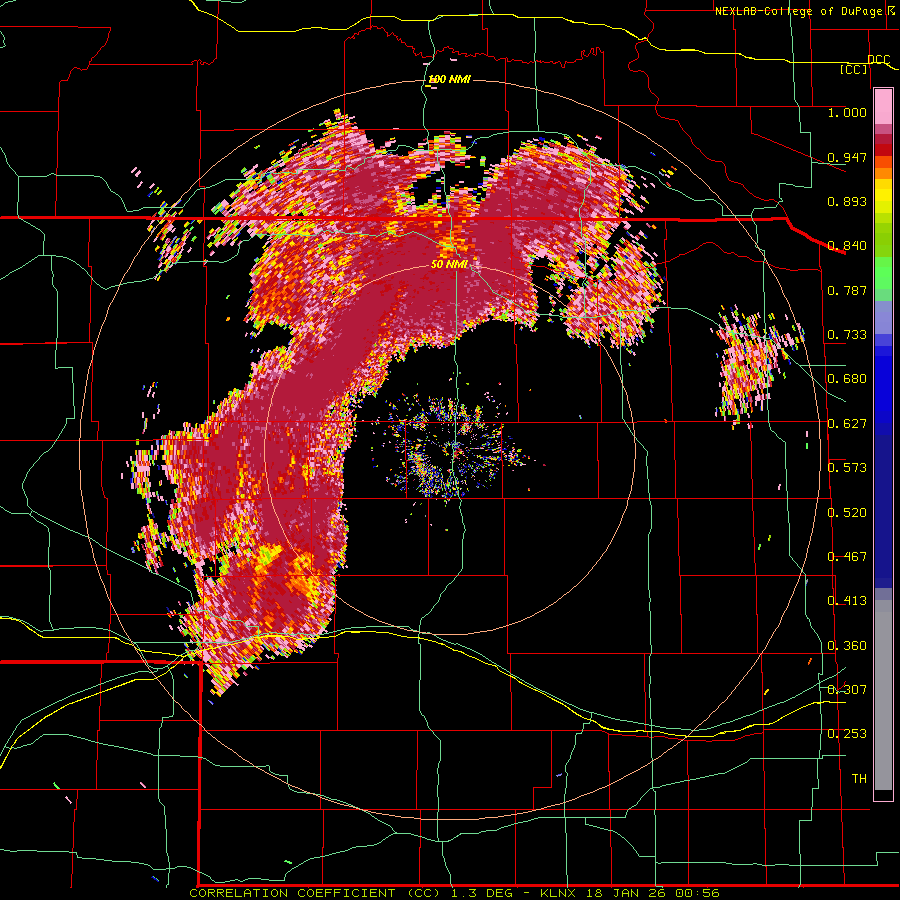Viewport: 900px width, 900px height.
Task: Click the 18 JAN 26 date text
Action: tap(625, 893)
